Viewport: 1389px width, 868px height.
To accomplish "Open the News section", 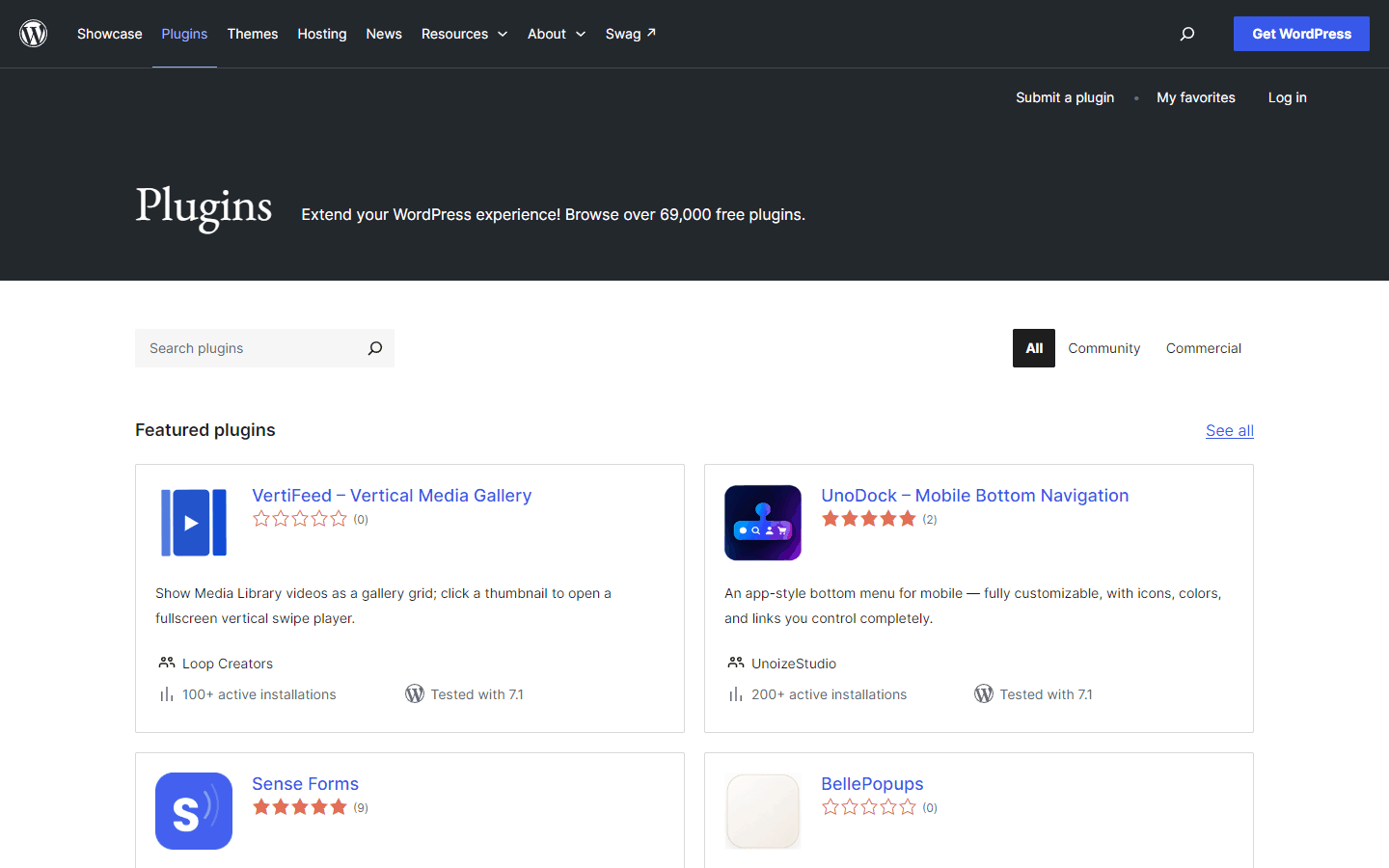I will pos(384,34).
